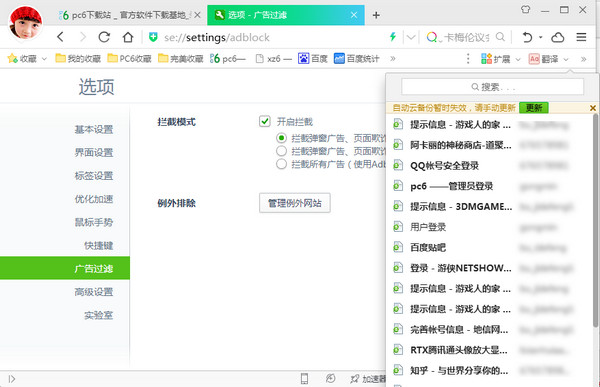Image resolution: width=600 pixels, height=387 pixels.
Task: Select 拦截所有广告 radio option
Action: (x=281, y=164)
